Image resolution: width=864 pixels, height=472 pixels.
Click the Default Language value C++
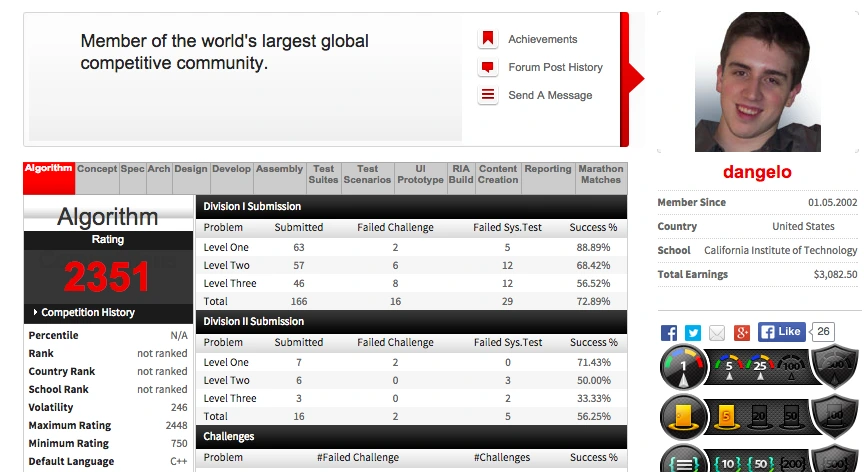click(x=179, y=462)
